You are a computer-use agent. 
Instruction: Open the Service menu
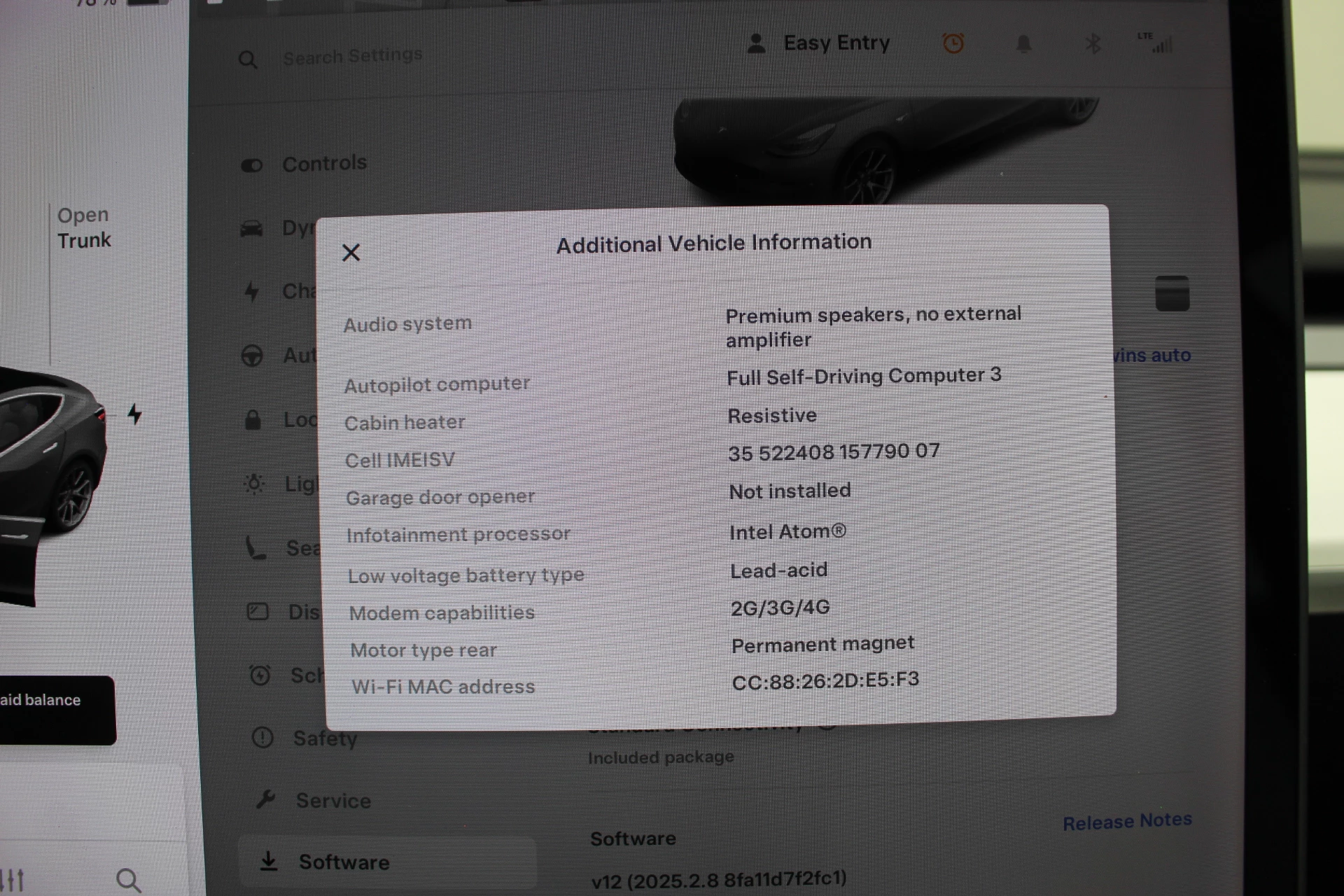click(333, 800)
